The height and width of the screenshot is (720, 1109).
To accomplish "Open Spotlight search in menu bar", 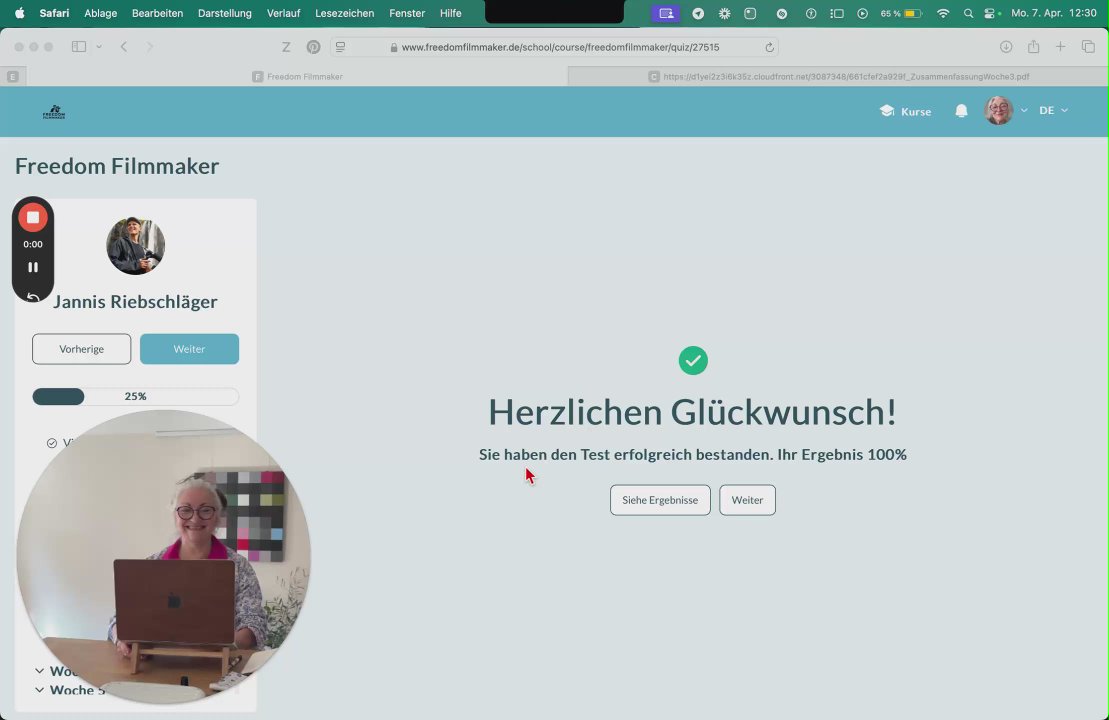I will pyautogui.click(x=968, y=13).
